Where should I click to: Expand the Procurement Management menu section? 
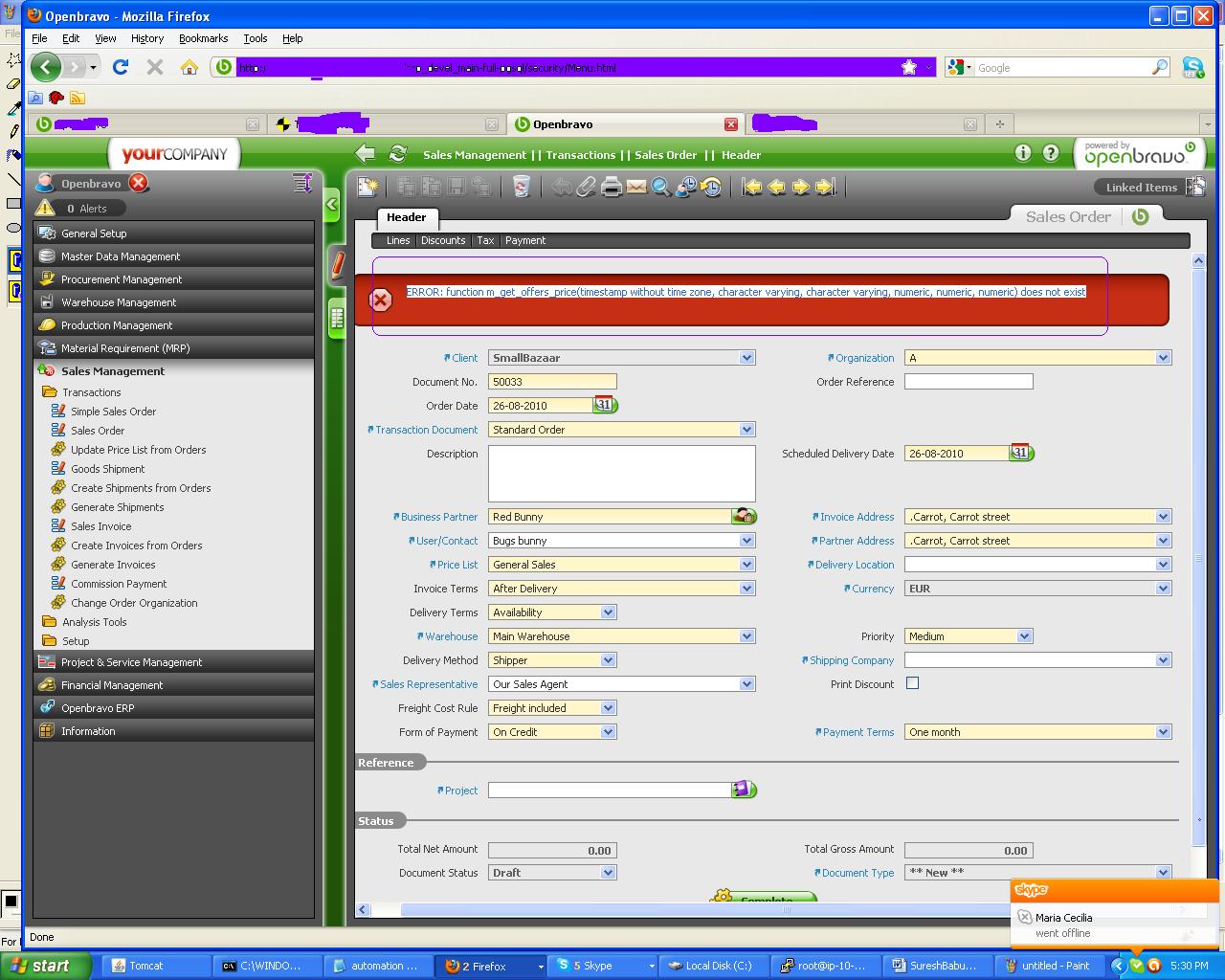173,279
